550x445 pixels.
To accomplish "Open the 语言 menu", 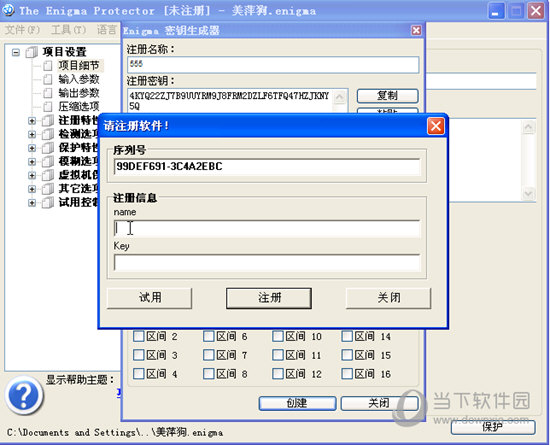I will point(107,30).
